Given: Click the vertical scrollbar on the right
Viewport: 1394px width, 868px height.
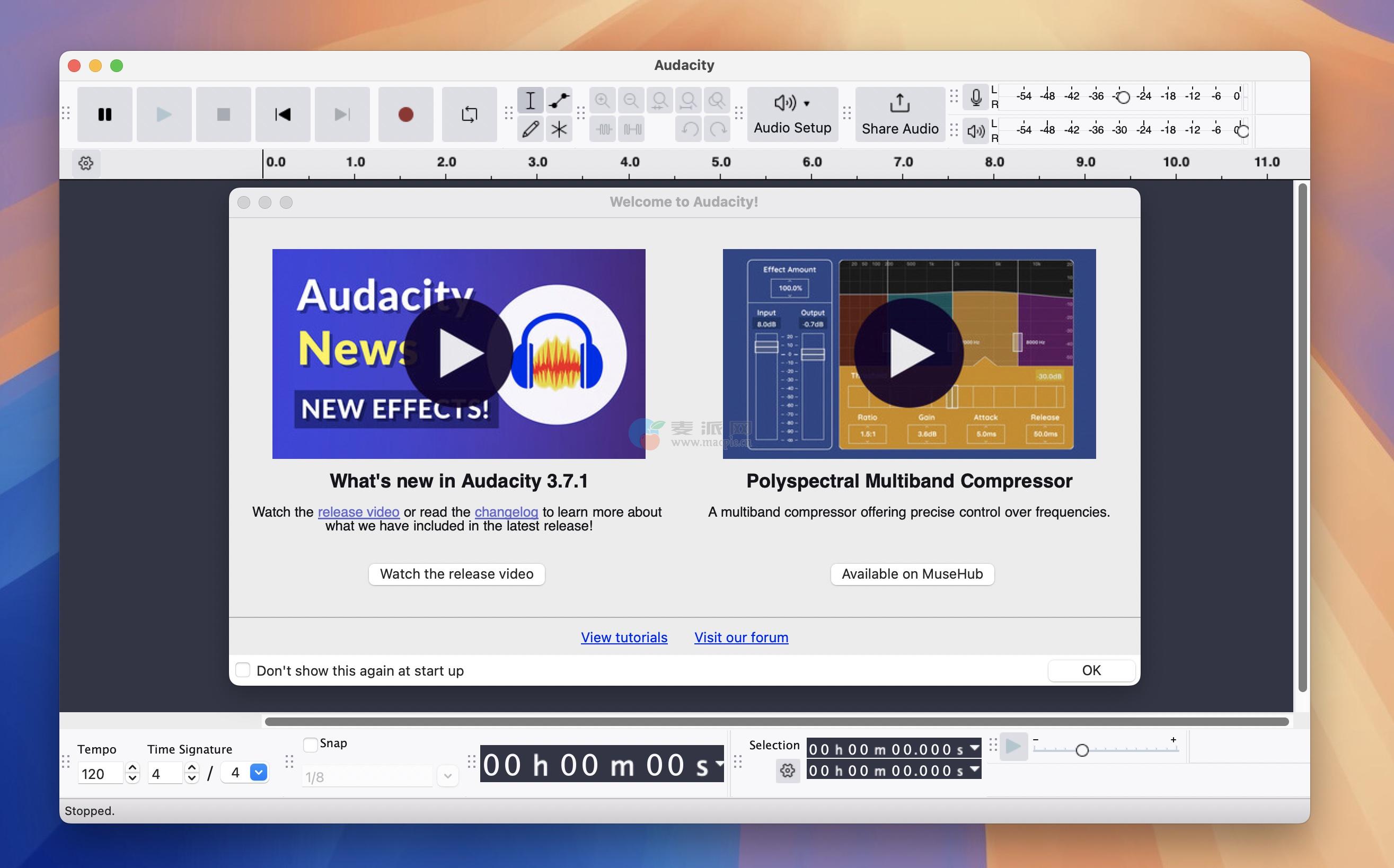Looking at the screenshot, I should click(1302, 438).
